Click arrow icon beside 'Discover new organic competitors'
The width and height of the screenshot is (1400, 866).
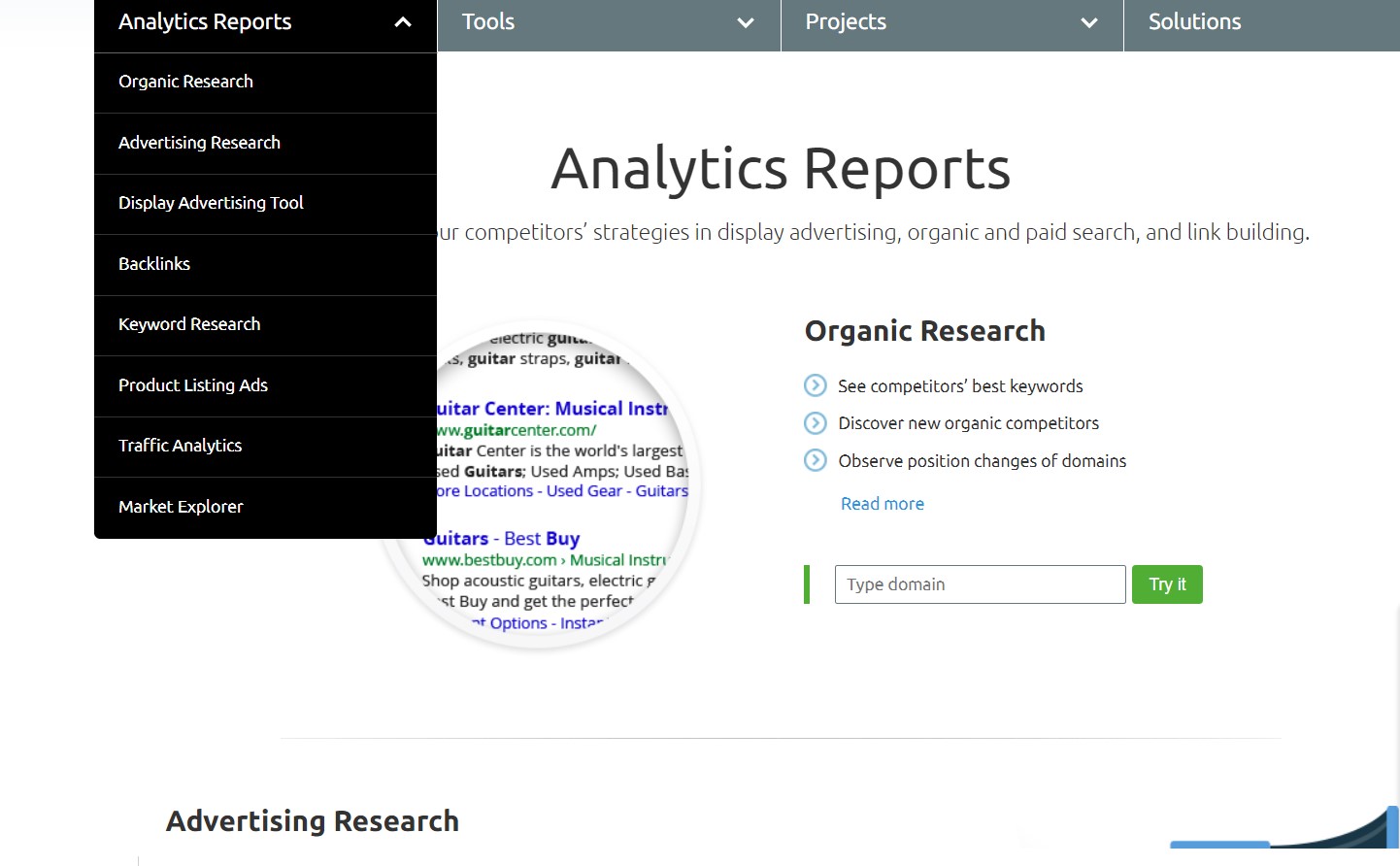tap(816, 423)
